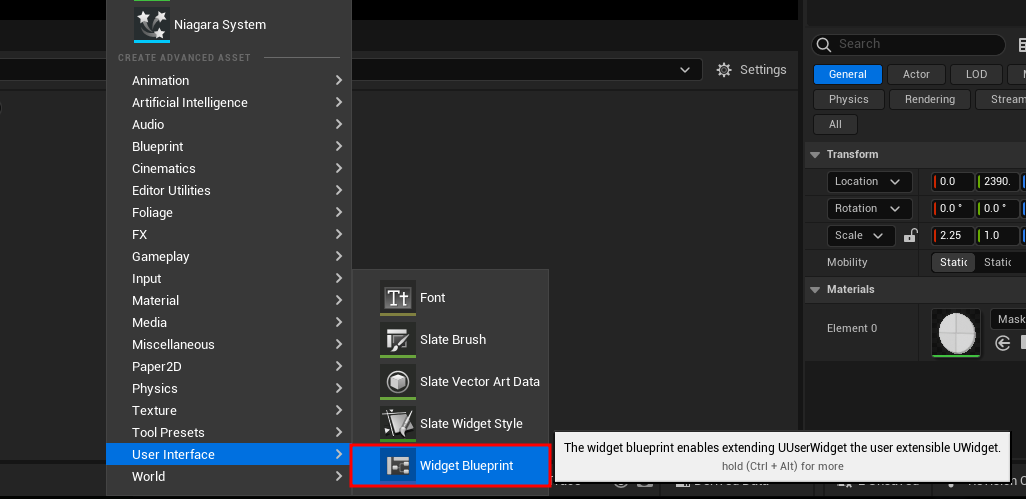This screenshot has height=499, width=1026.
Task: Click the Element 0 label
Action: 852,328
